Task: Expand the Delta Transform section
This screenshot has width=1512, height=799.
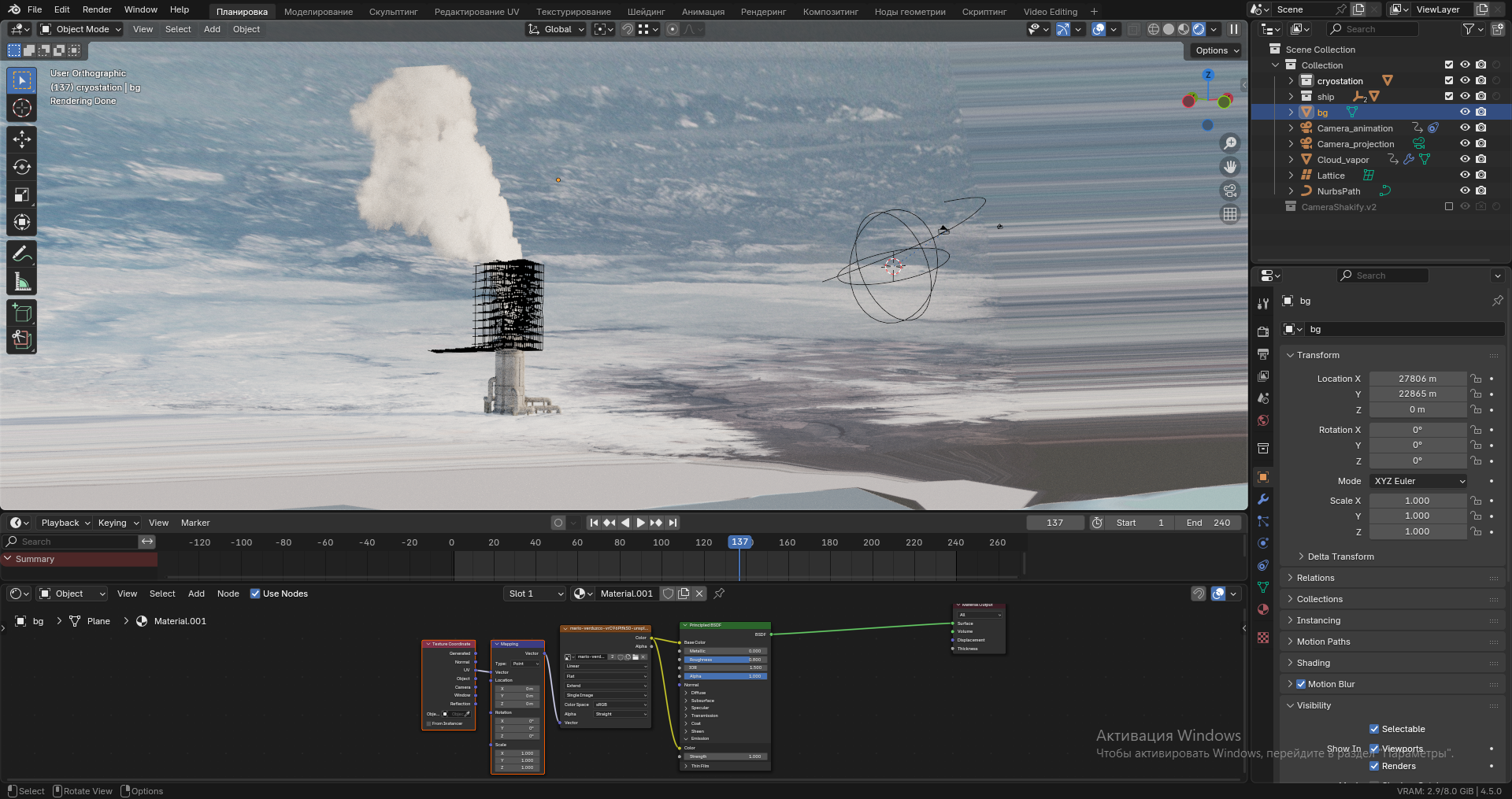Action: click(1340, 557)
